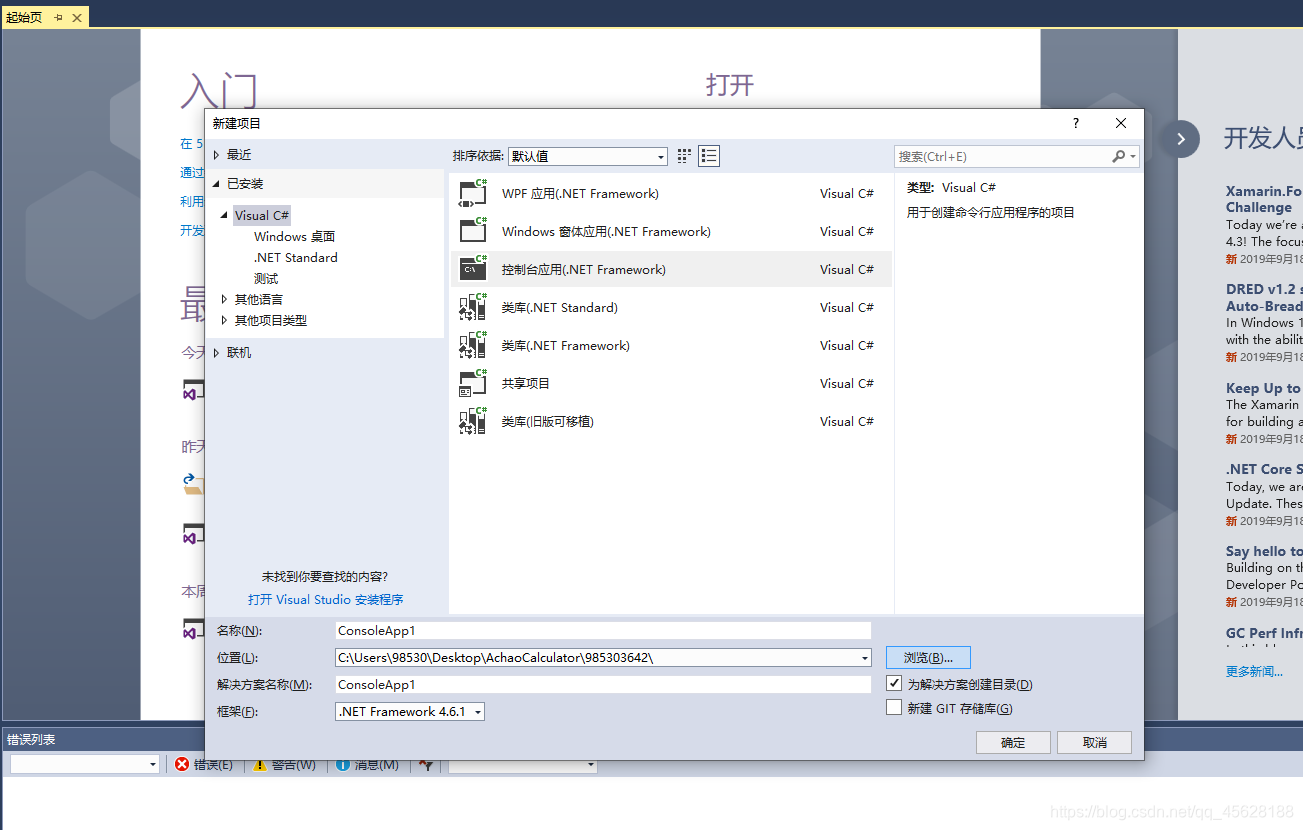Open the Keep Up to news headline
This screenshot has width=1303, height=830.
1263,388
